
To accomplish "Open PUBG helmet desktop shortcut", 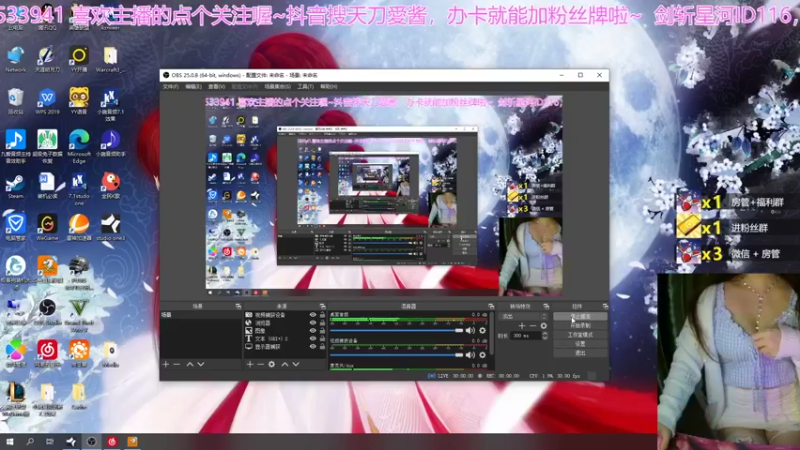I will pos(79,273).
